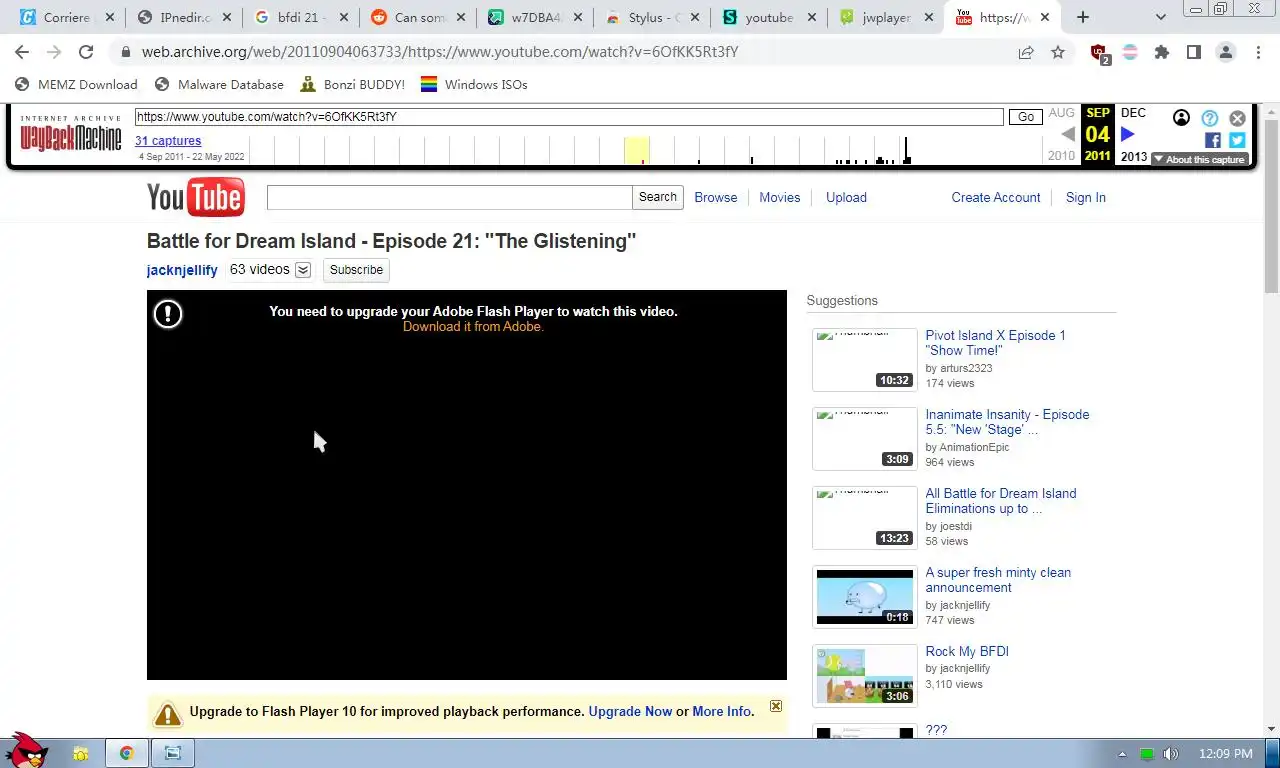Viewport: 1280px width, 768px height.
Task: Switch to the bfdi 21 Google tab
Action: (301, 17)
